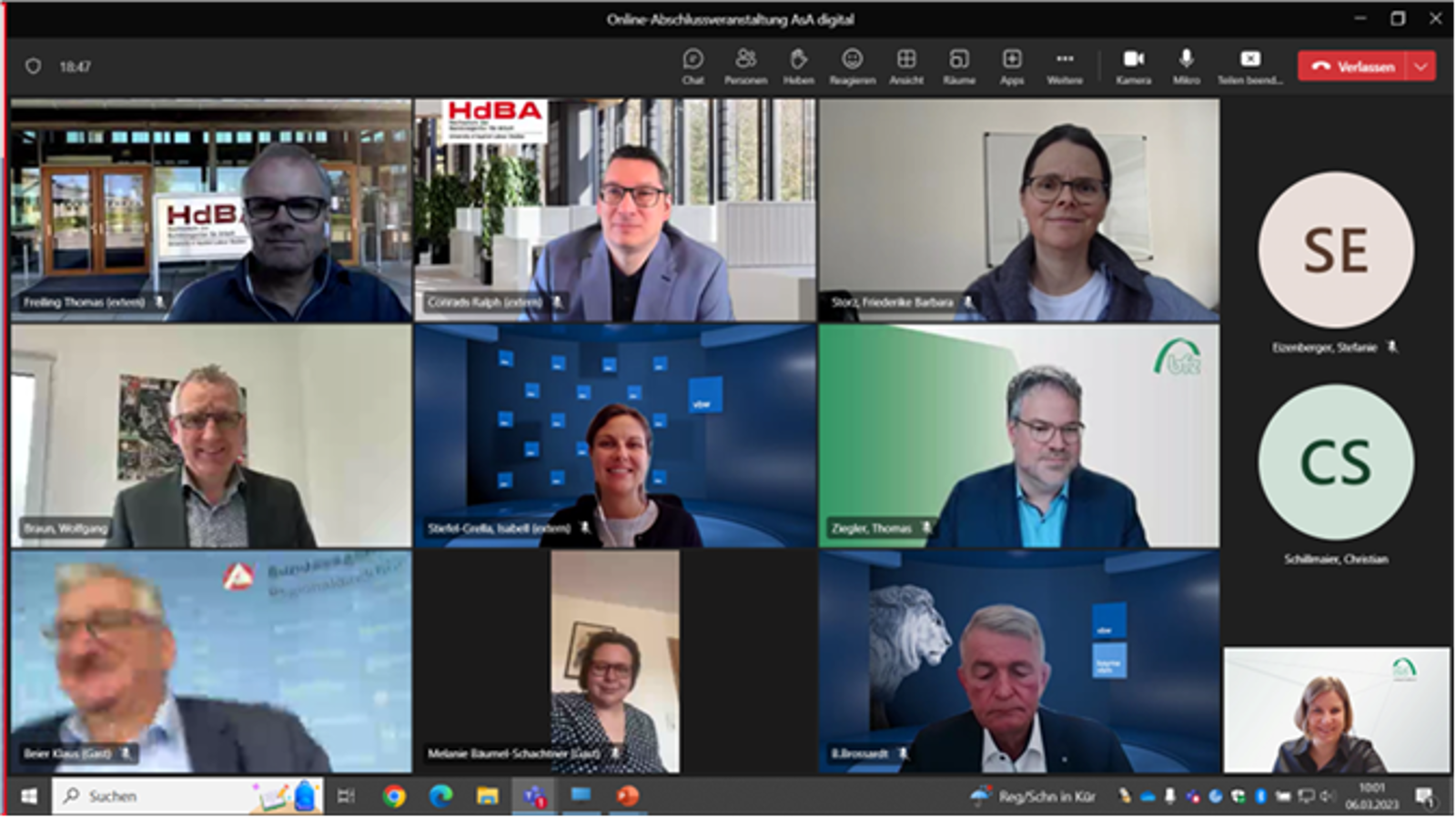Screen dimensions: 1456x818
Task: Click the self-view video thumbnail
Action: (1337, 710)
